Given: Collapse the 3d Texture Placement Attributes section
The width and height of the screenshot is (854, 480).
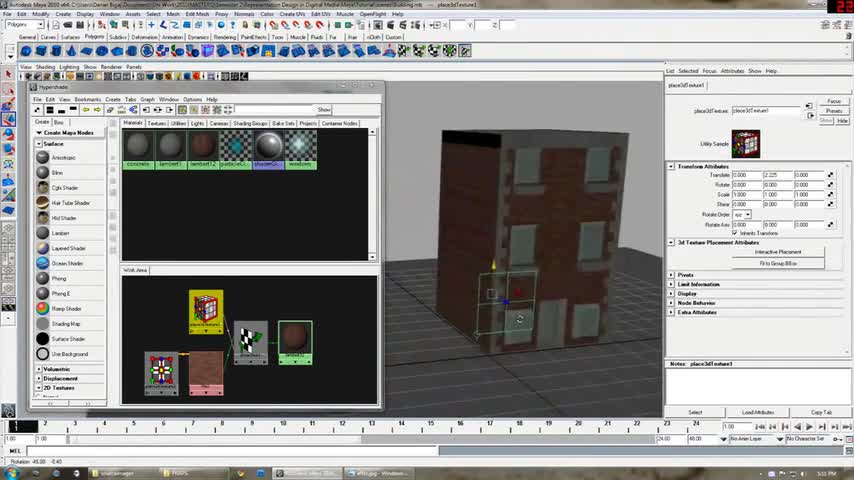Looking at the screenshot, I should (x=671, y=242).
